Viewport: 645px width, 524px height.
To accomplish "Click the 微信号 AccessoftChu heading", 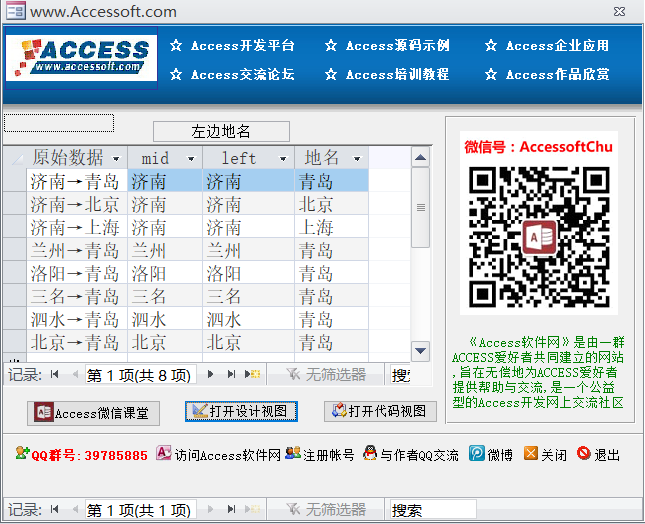I will coord(538,147).
